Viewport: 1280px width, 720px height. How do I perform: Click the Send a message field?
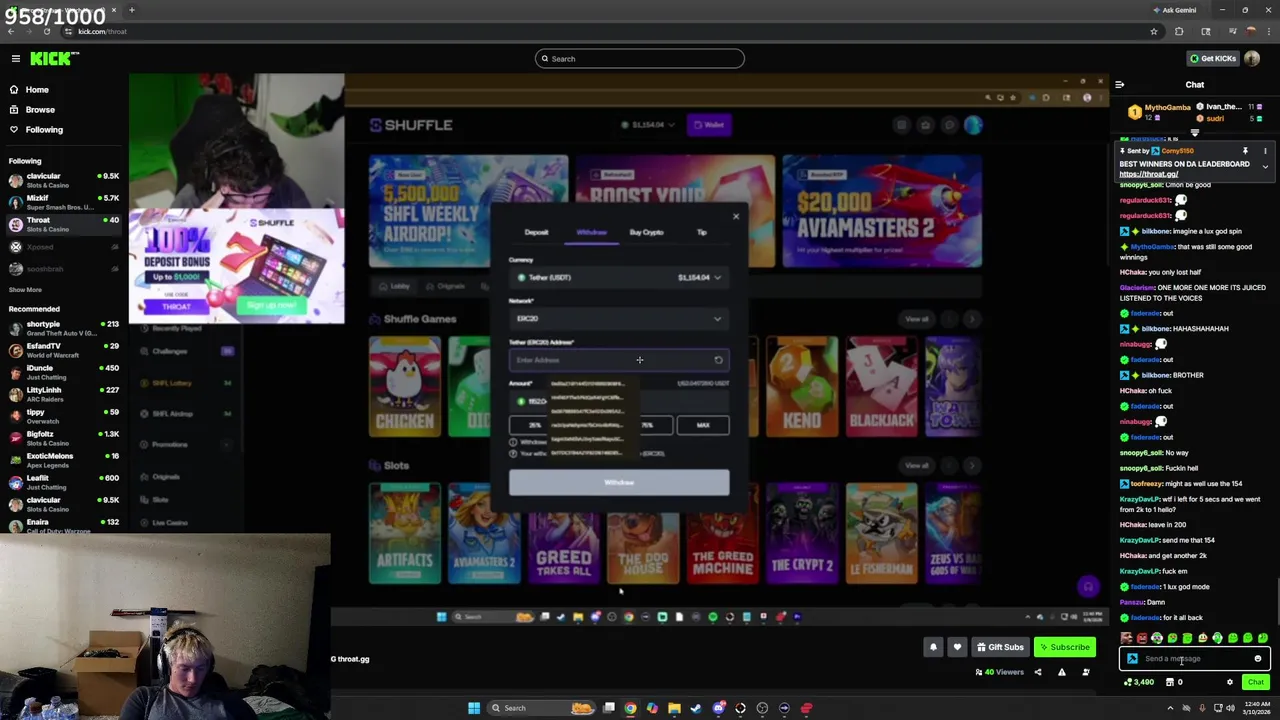click(x=1195, y=659)
